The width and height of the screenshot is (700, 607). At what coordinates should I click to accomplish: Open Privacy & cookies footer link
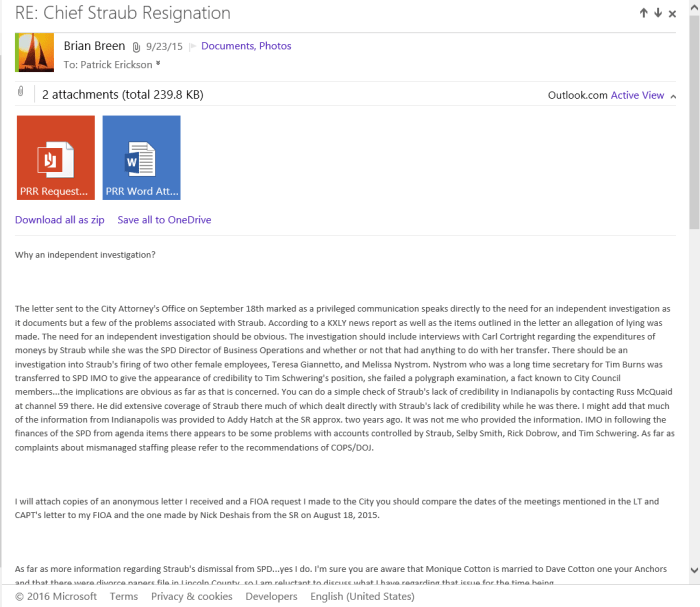[191, 597]
